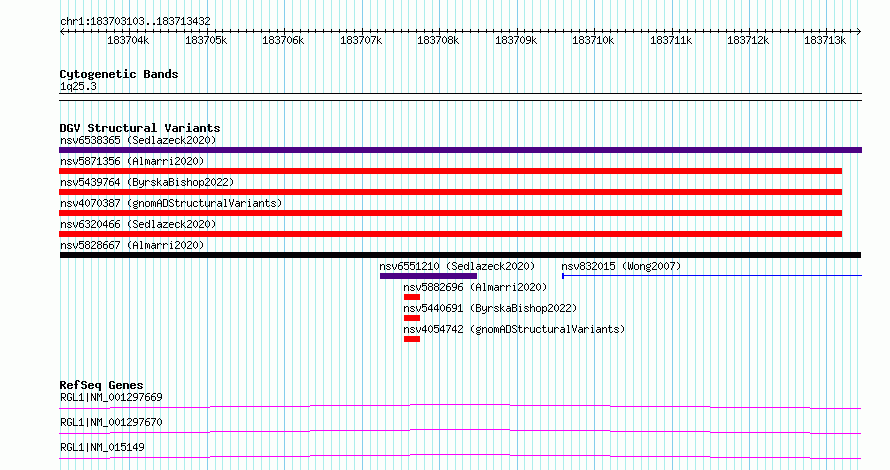Image resolution: width=890 pixels, height=470 pixels.
Task: Select the 1q25.3 band label
Action: (78, 86)
